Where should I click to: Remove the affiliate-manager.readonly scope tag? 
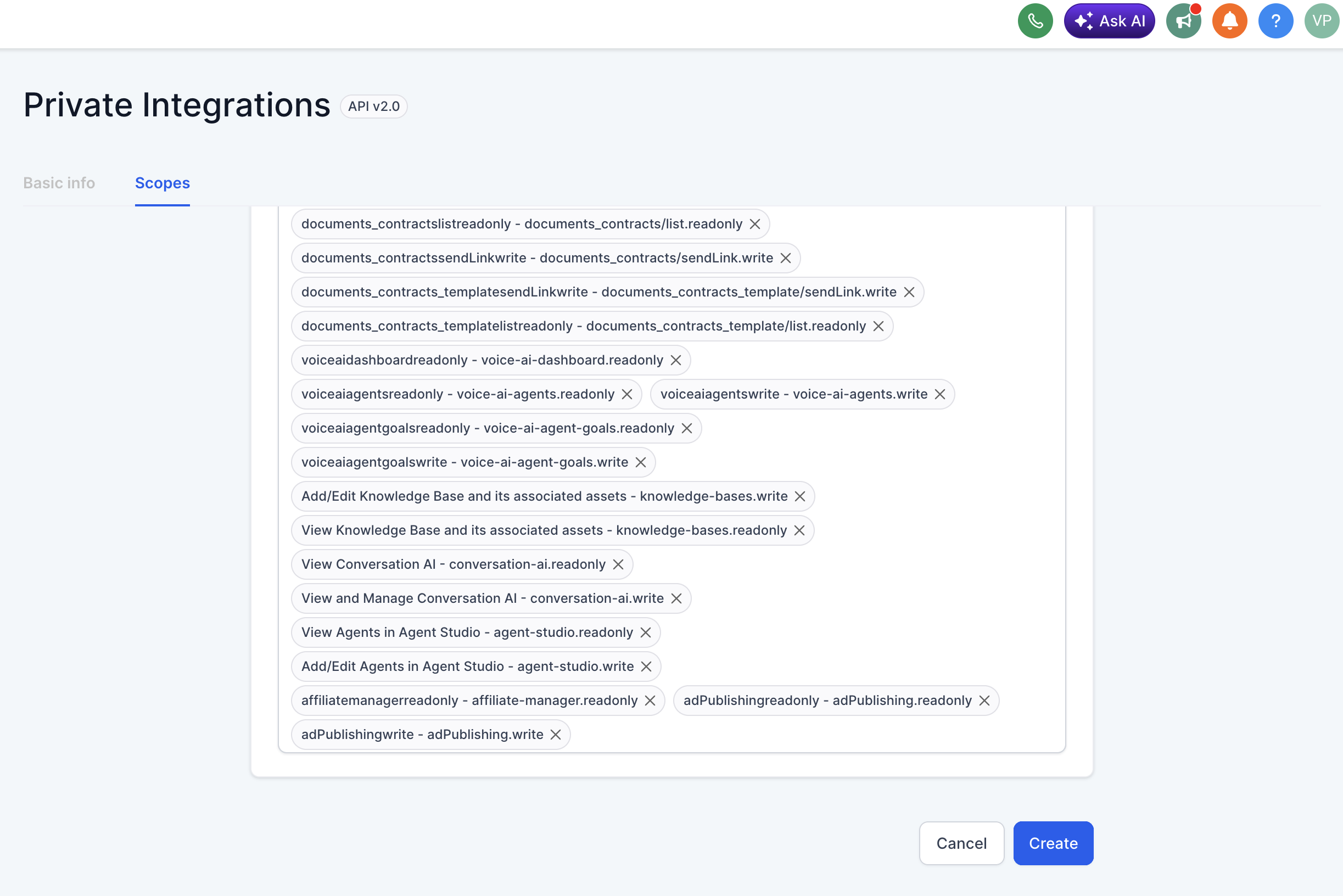[x=650, y=701]
